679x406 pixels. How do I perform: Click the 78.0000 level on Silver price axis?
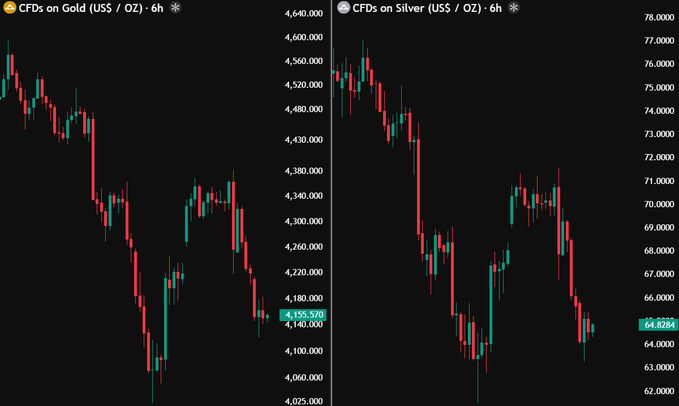pos(659,17)
